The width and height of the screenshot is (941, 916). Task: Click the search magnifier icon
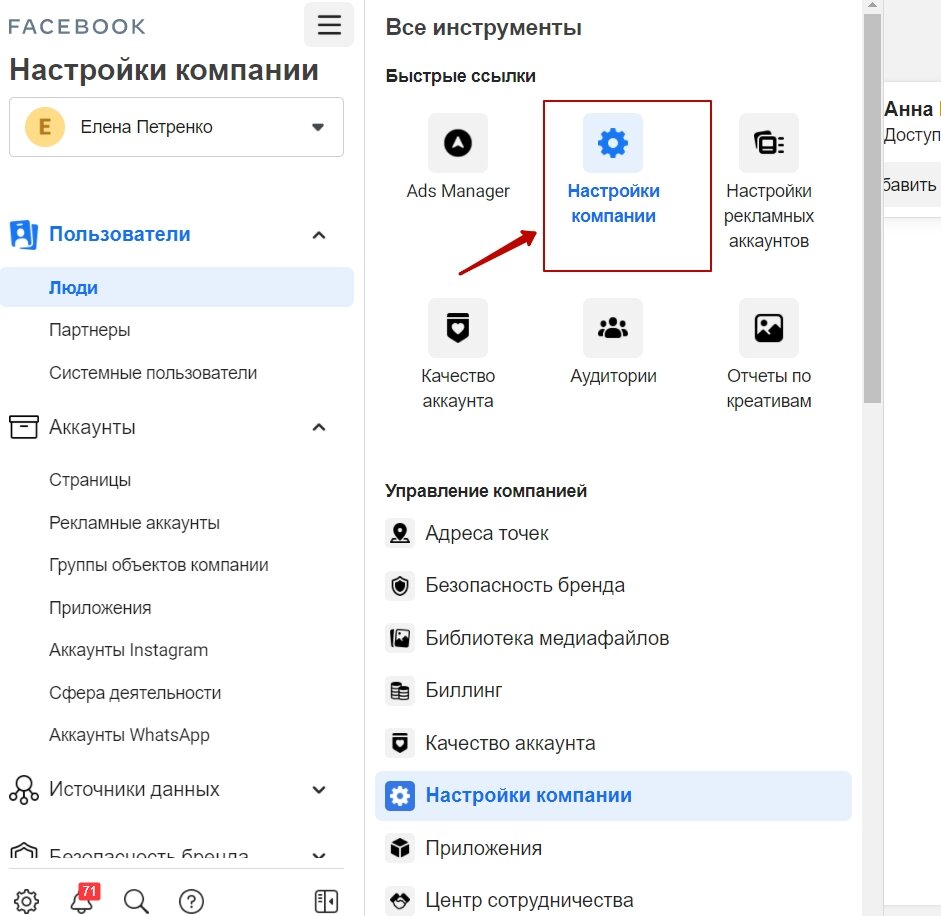click(136, 901)
